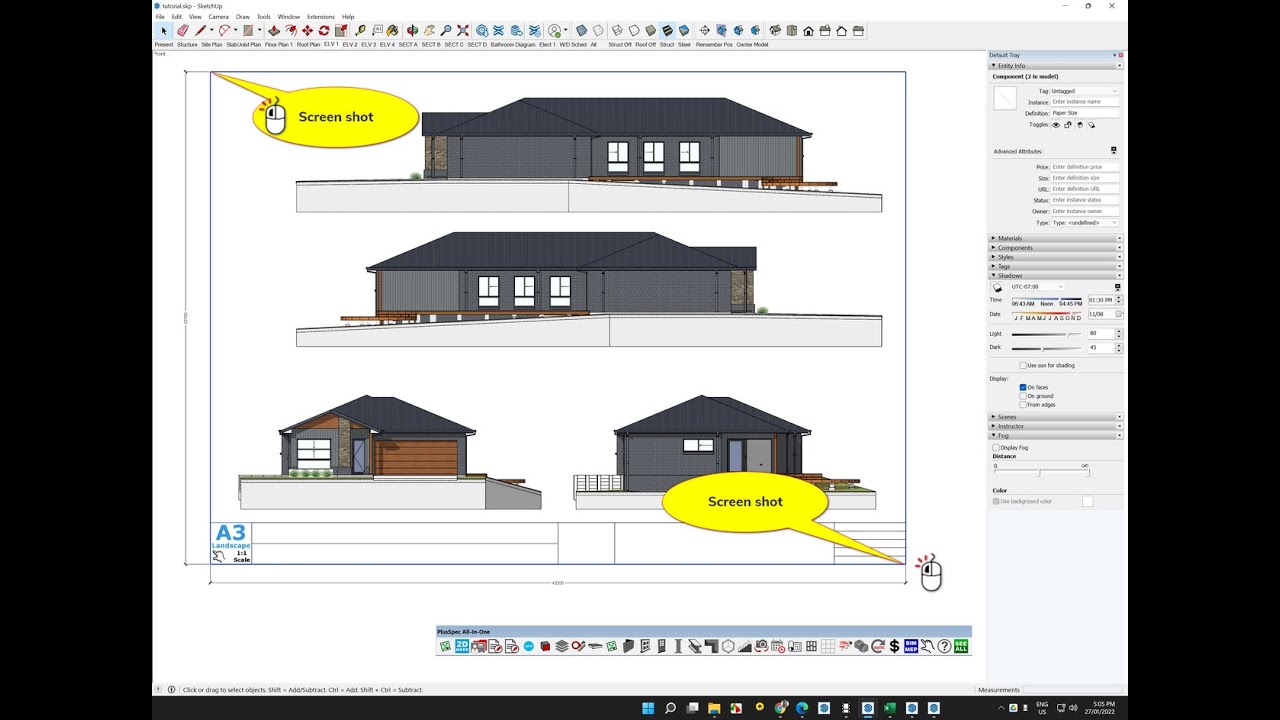This screenshot has width=1280, height=720.
Task: Check On ground display option
Action: click(x=1022, y=396)
